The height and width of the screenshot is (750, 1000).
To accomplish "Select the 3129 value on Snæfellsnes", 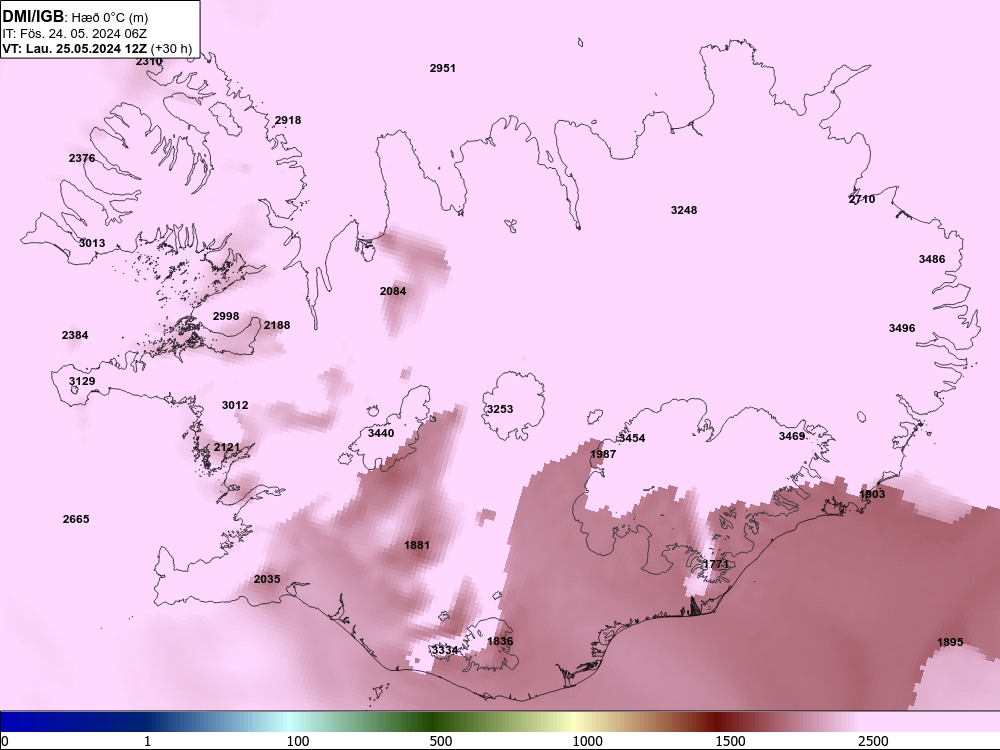I will [82, 381].
